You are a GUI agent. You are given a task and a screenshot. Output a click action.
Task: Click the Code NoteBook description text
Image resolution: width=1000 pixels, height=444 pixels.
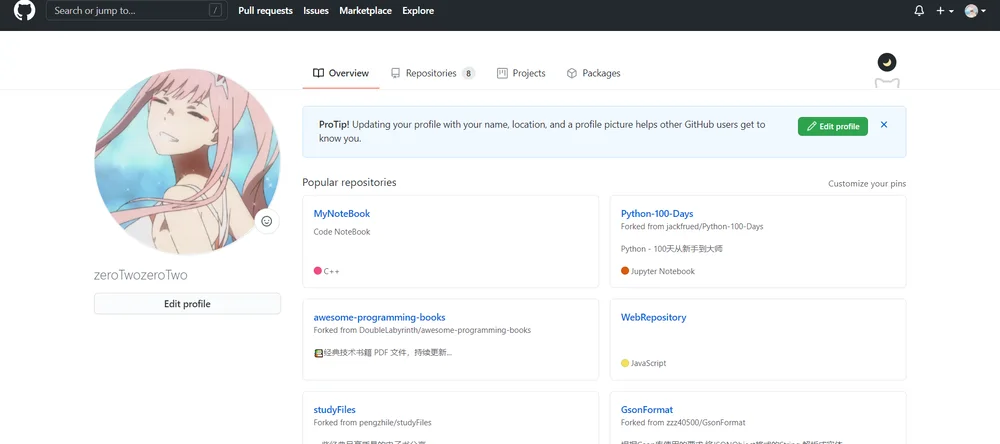[x=342, y=232]
